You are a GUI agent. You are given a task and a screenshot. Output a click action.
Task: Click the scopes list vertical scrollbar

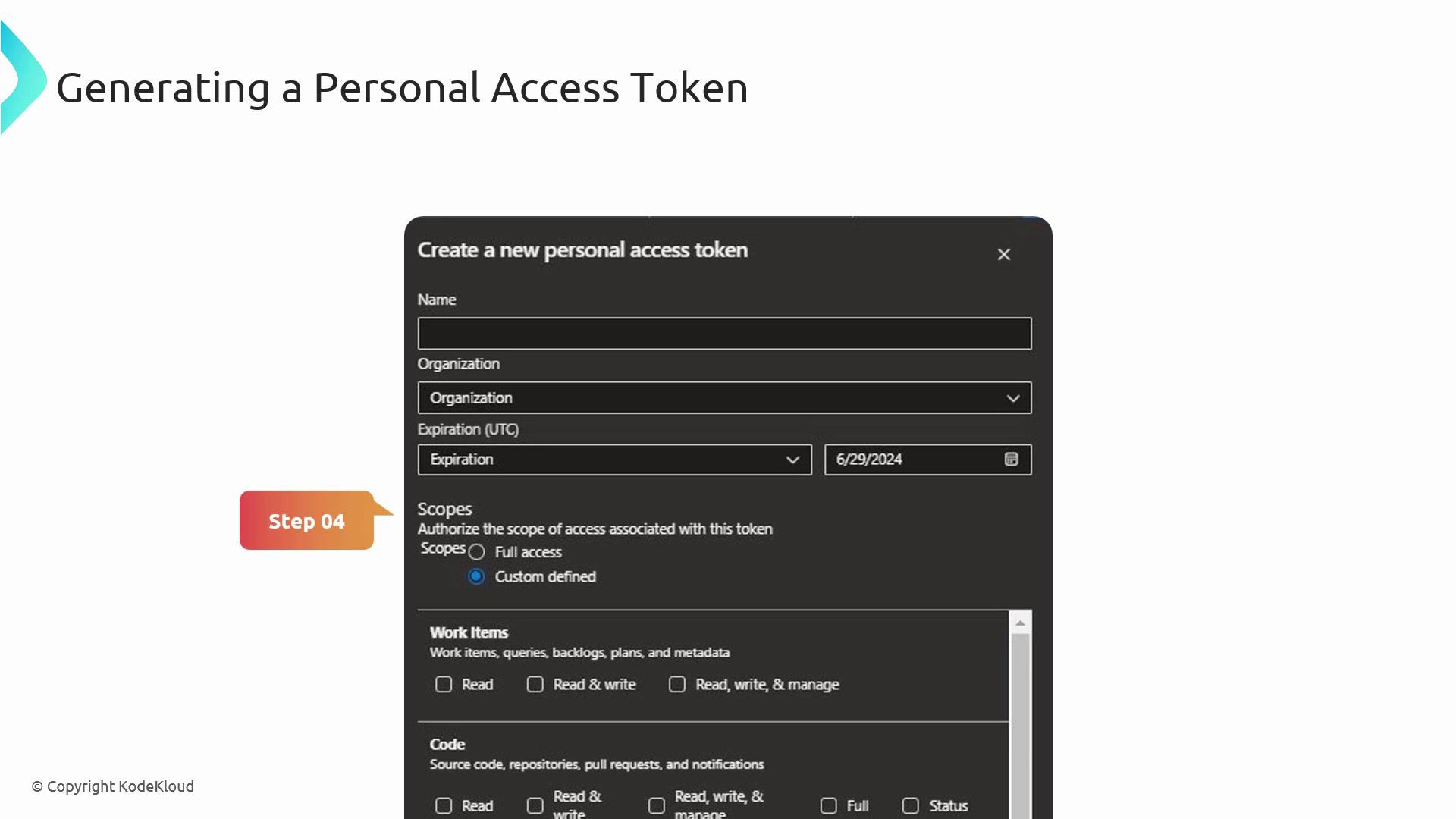(x=1020, y=720)
